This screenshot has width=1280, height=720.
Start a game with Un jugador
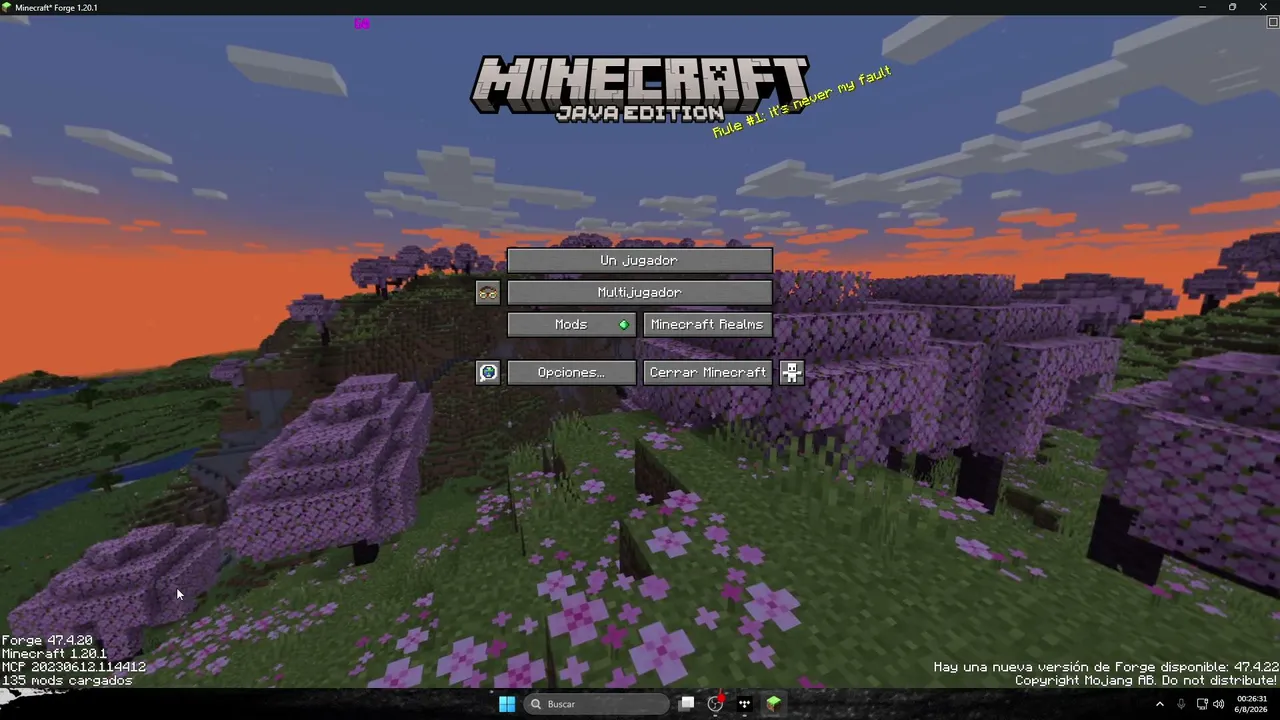(x=640, y=260)
